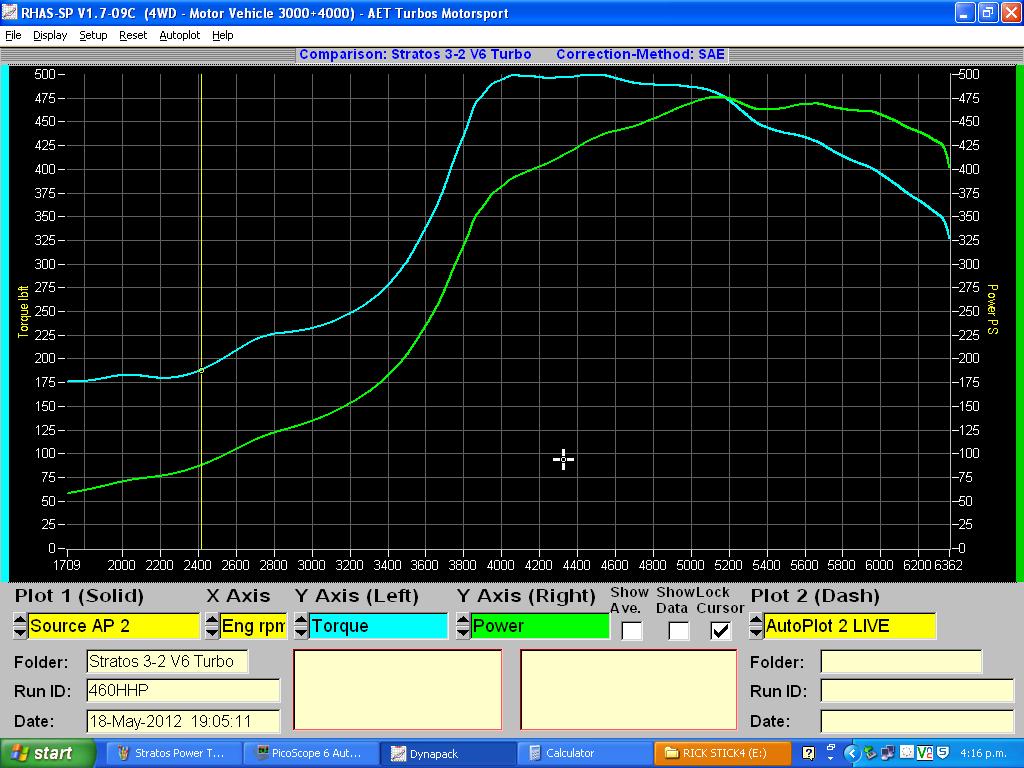Click the Plot 1 Run ID field
Viewport: 1024px width, 768px height.
[182, 691]
